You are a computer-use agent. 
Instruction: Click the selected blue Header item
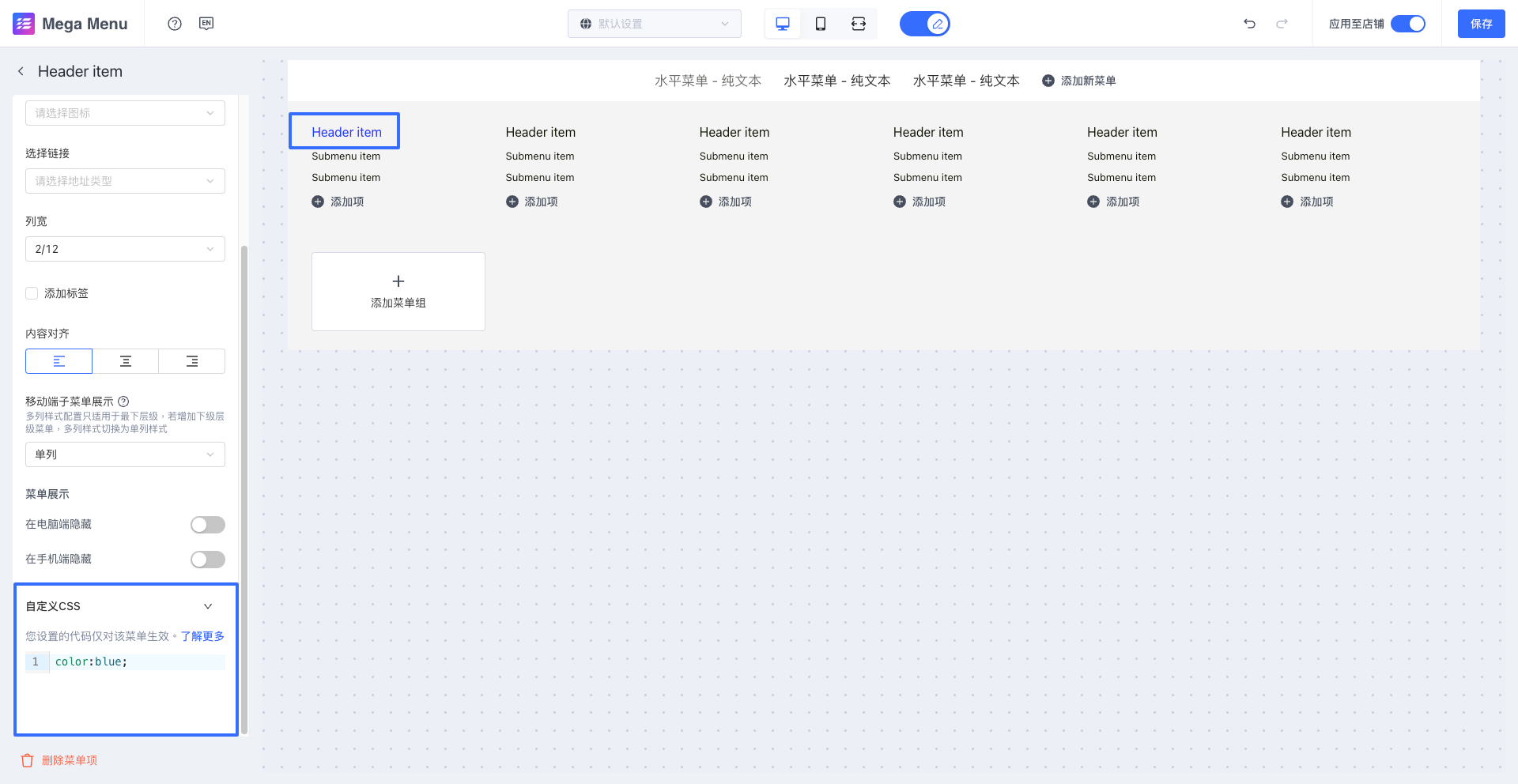click(x=345, y=131)
